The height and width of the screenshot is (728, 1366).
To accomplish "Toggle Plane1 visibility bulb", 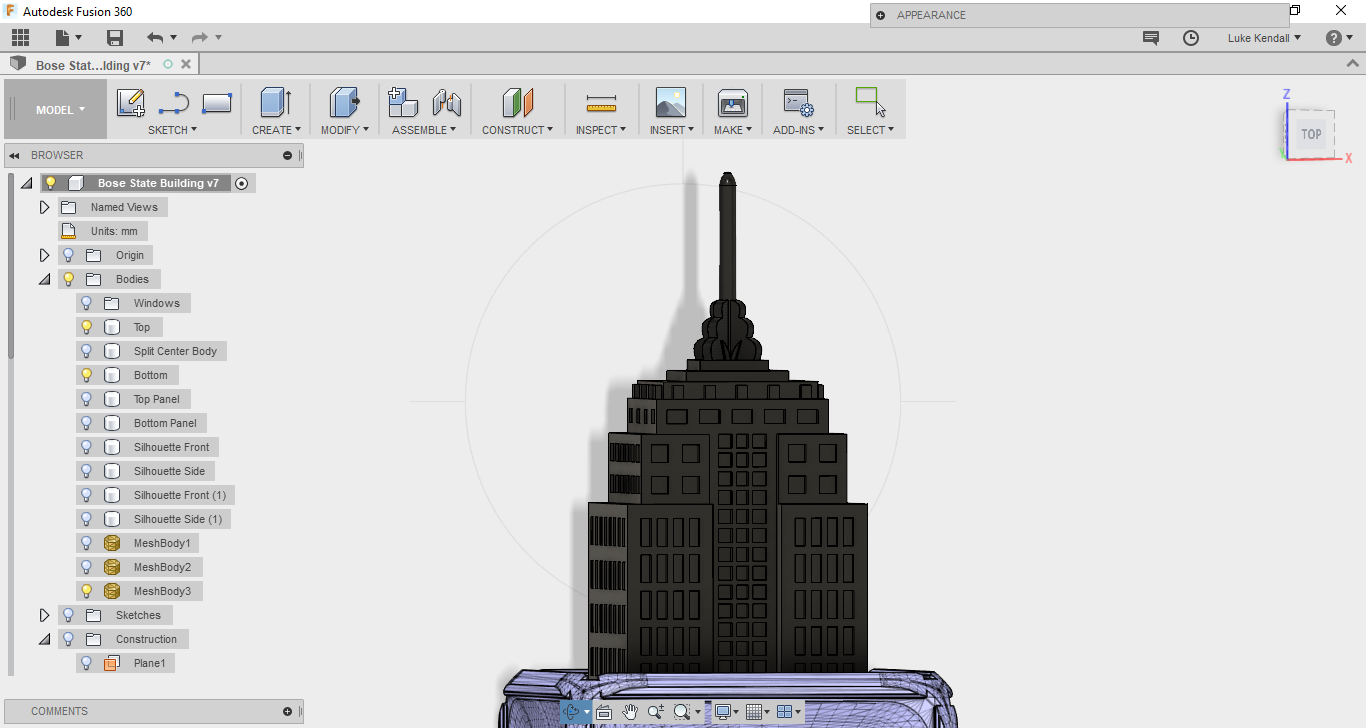I will (x=86, y=663).
